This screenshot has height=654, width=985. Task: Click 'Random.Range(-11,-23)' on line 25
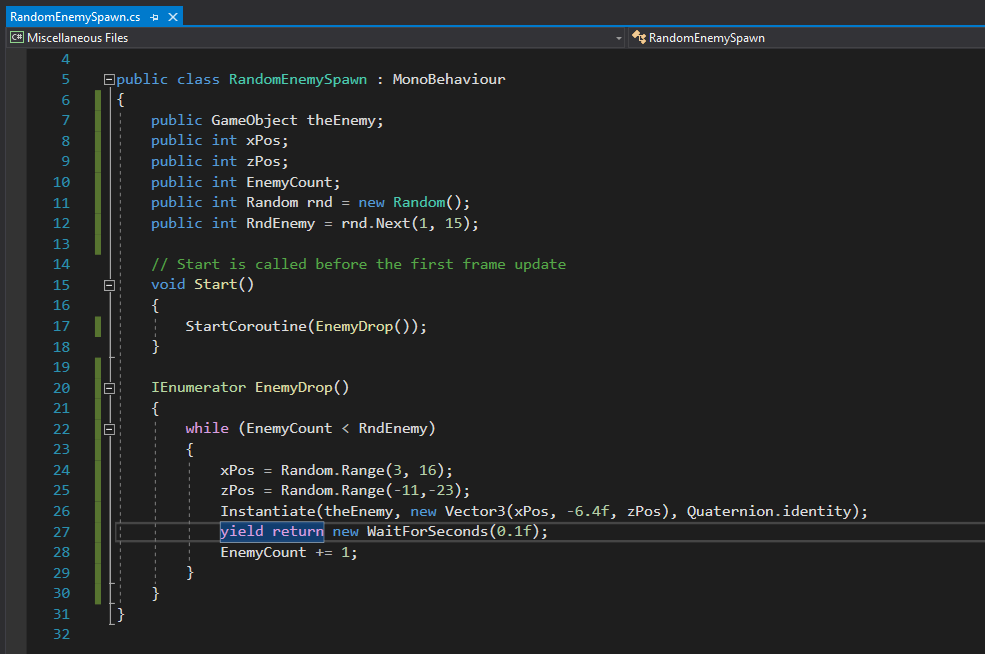tap(371, 490)
